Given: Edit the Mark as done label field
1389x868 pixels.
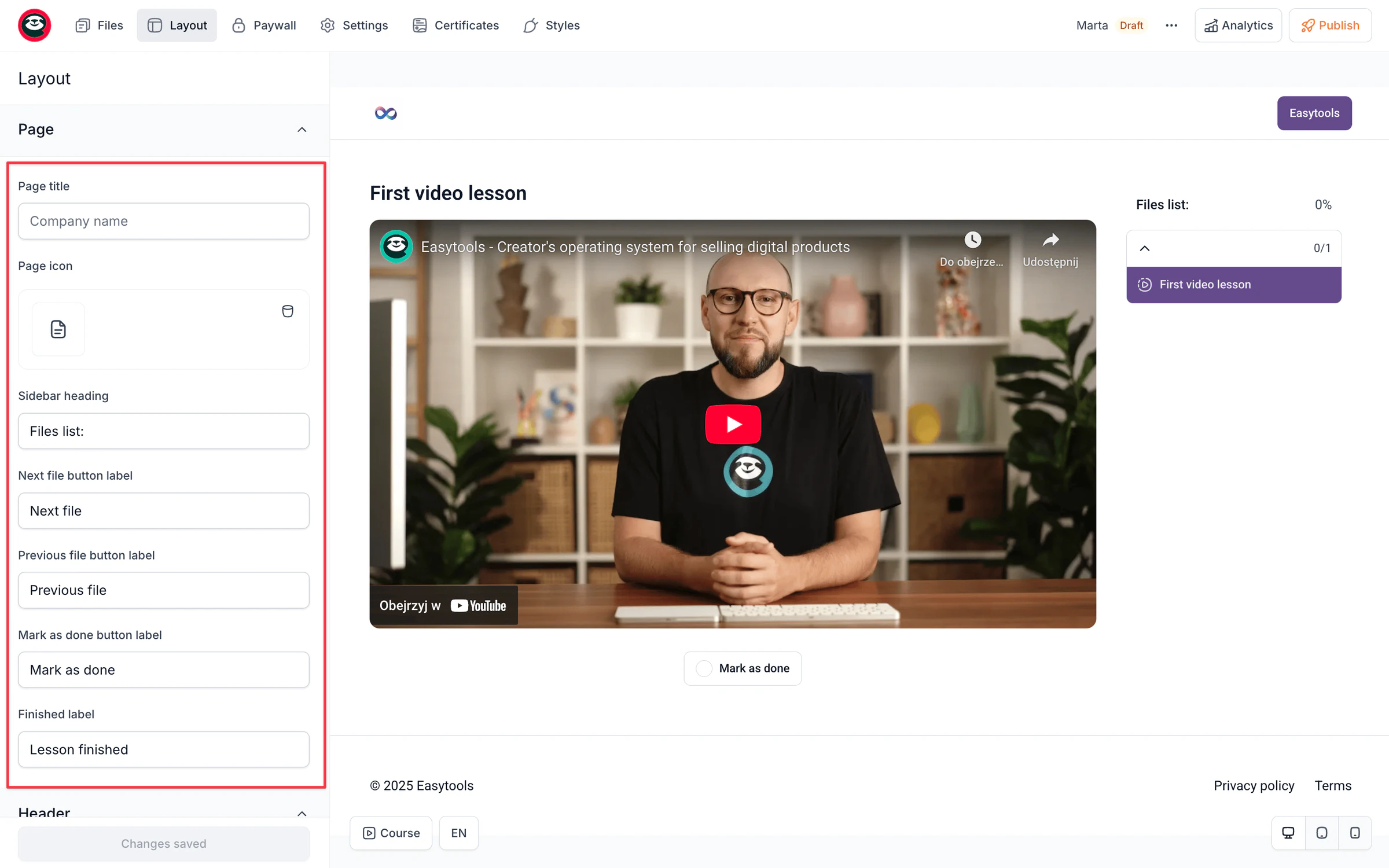Looking at the screenshot, I should click(x=164, y=670).
